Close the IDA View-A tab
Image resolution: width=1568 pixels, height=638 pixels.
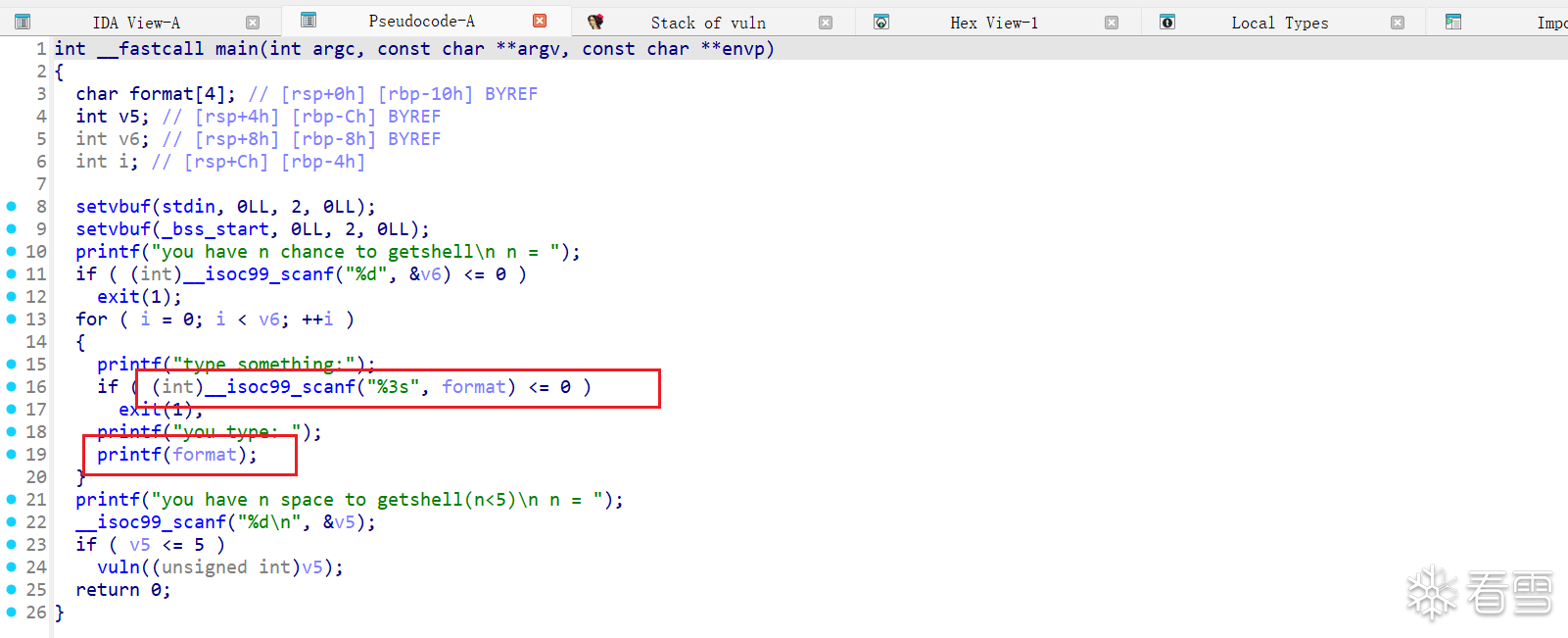tap(253, 23)
